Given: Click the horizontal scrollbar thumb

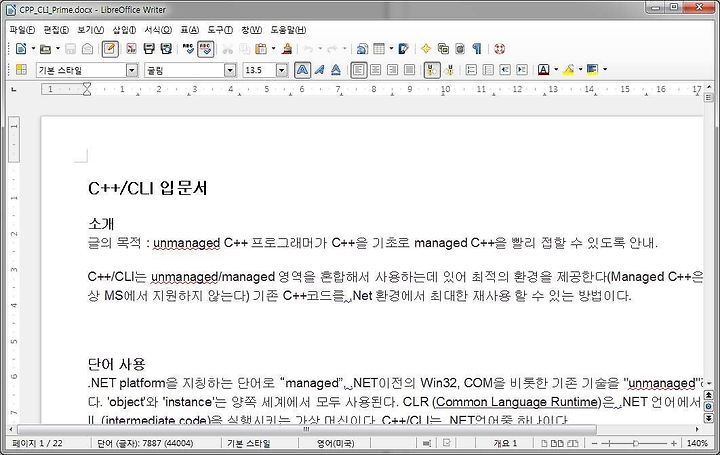Looking at the screenshot, I should [307, 430].
